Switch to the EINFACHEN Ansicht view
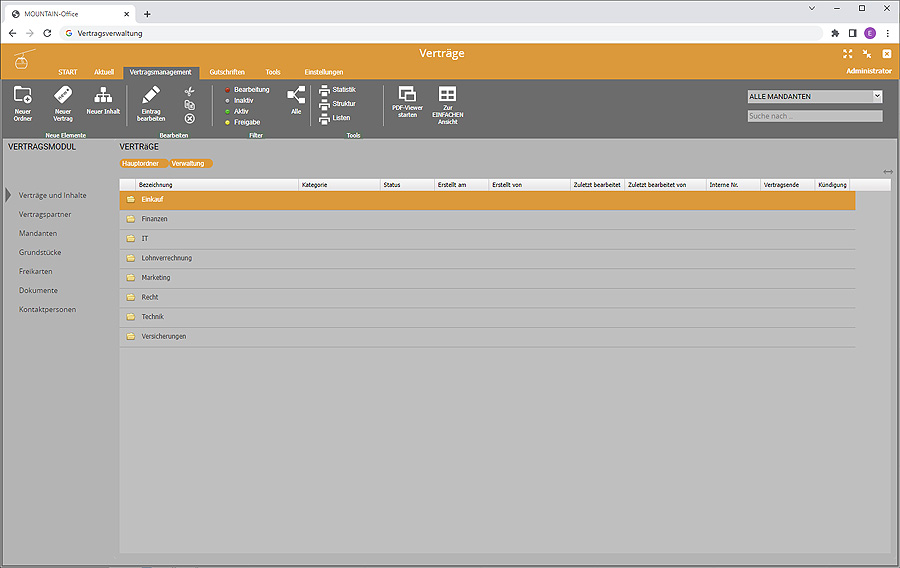The image size is (900, 568). 447,96
